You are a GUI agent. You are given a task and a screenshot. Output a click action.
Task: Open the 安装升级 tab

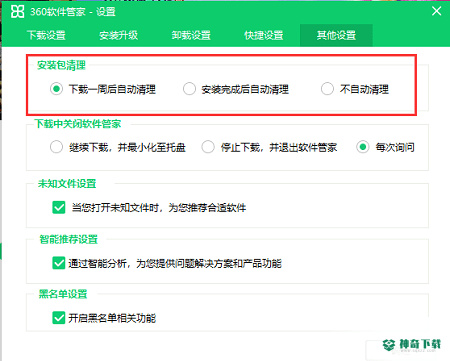(x=118, y=35)
